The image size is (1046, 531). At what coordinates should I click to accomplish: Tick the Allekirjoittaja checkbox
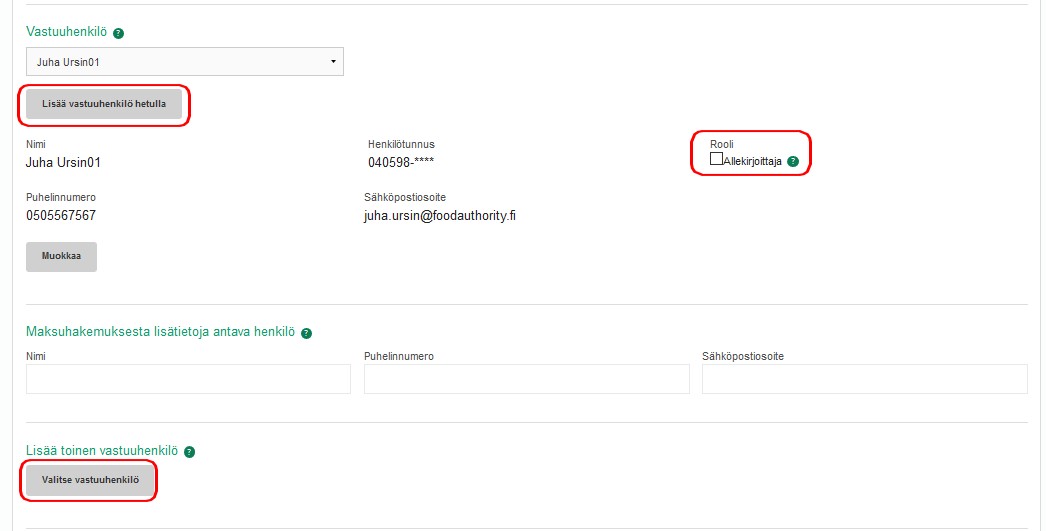716,159
